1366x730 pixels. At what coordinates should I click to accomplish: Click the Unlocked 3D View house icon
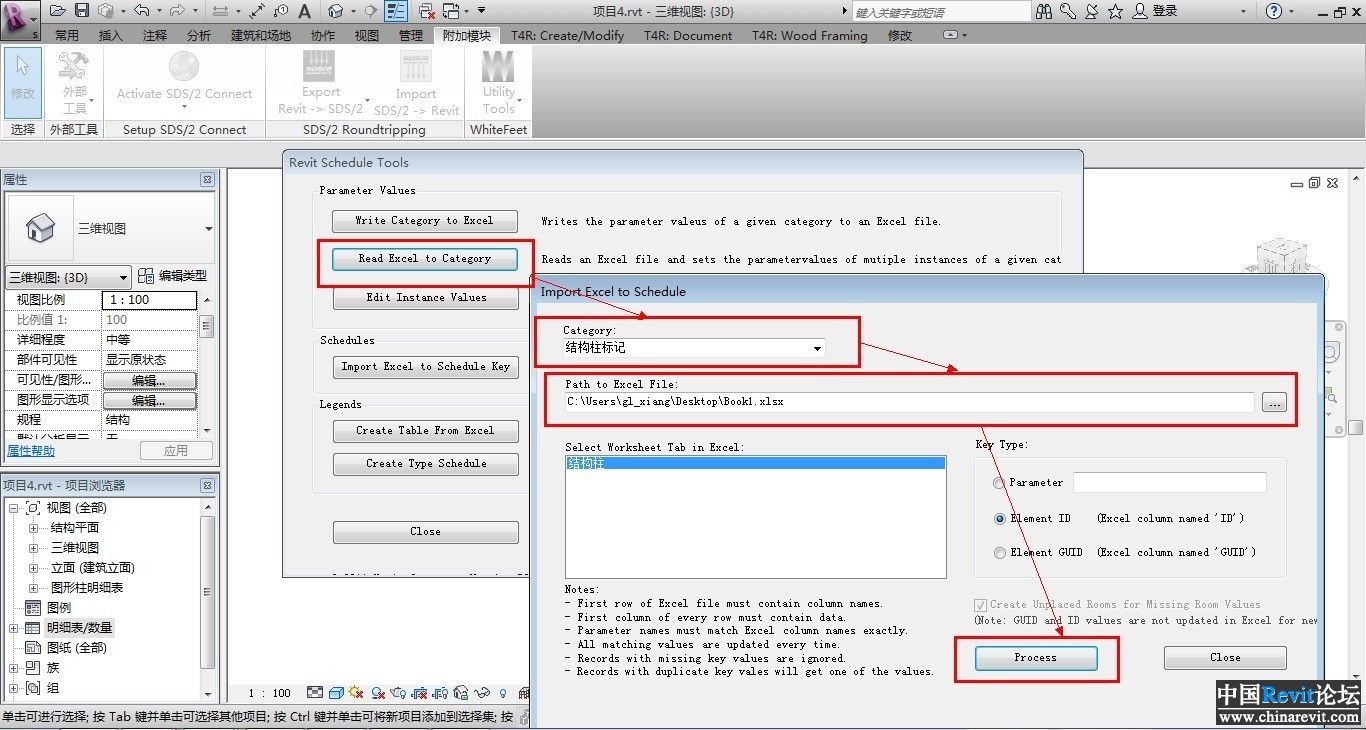(x=461, y=693)
